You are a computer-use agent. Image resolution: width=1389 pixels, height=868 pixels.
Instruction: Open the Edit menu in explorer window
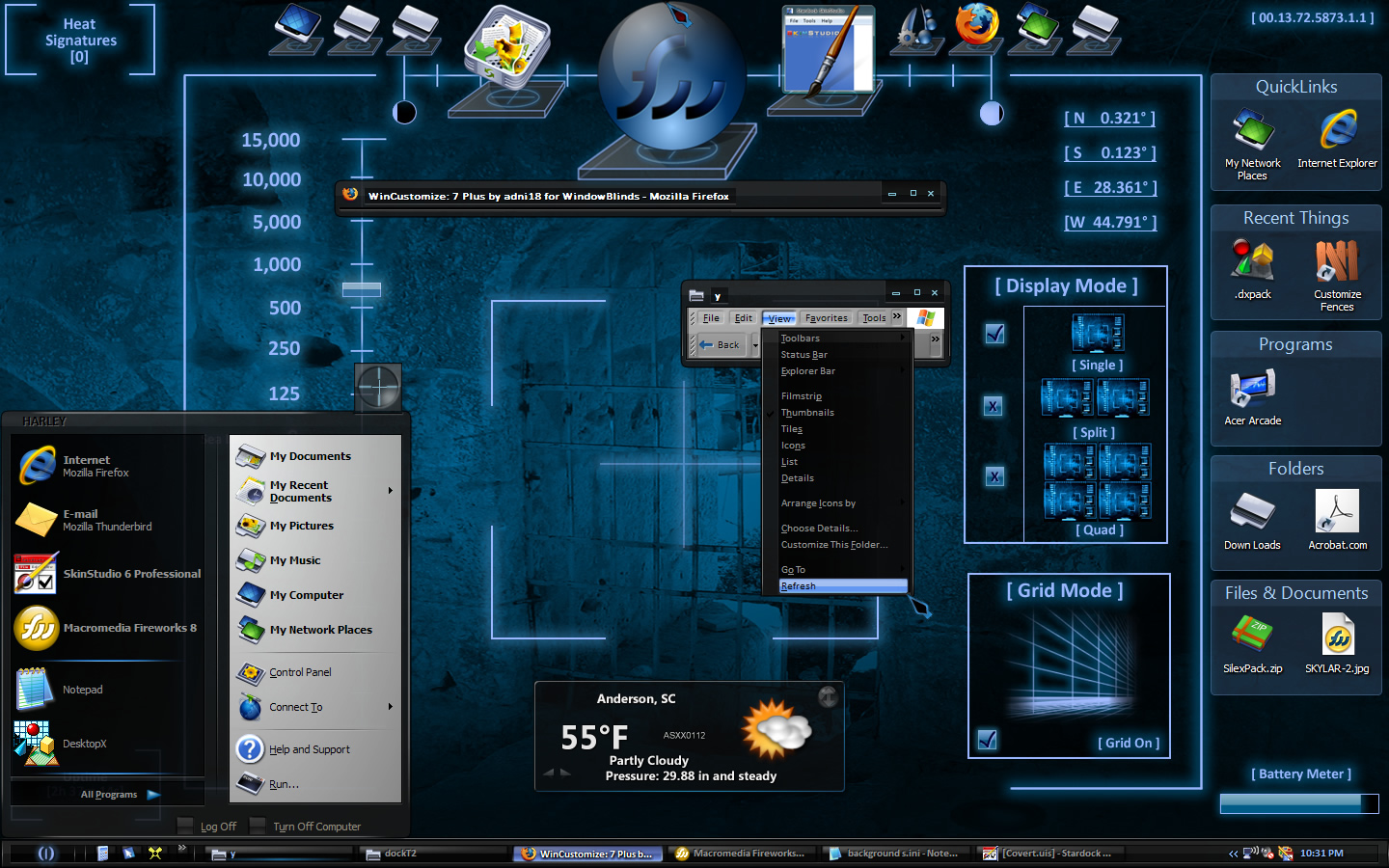(x=743, y=318)
